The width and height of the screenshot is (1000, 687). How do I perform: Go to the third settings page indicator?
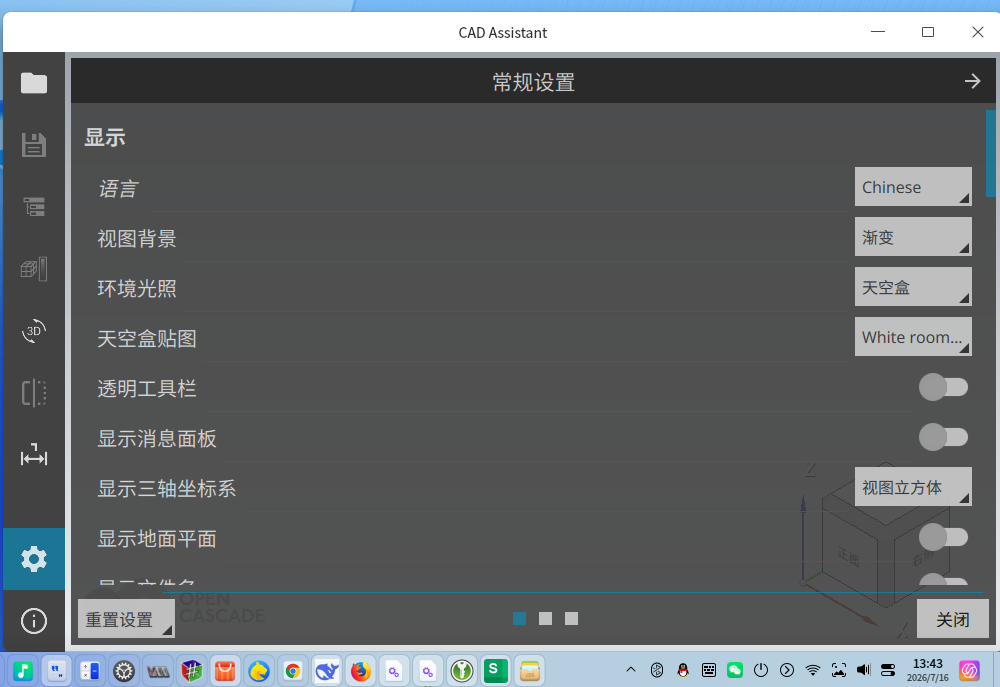coord(571,618)
